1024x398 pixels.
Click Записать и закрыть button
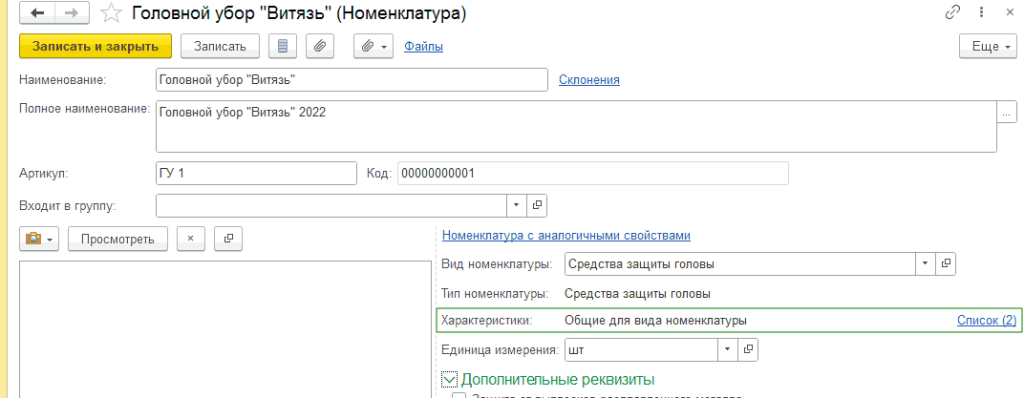[x=96, y=46]
